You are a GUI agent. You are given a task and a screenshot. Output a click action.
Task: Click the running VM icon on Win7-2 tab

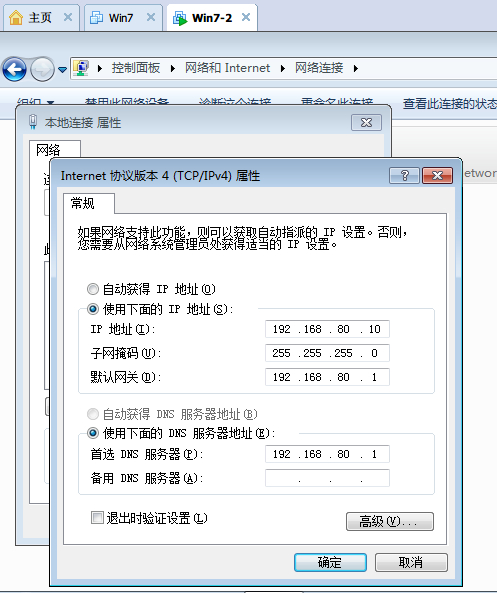(x=180, y=18)
